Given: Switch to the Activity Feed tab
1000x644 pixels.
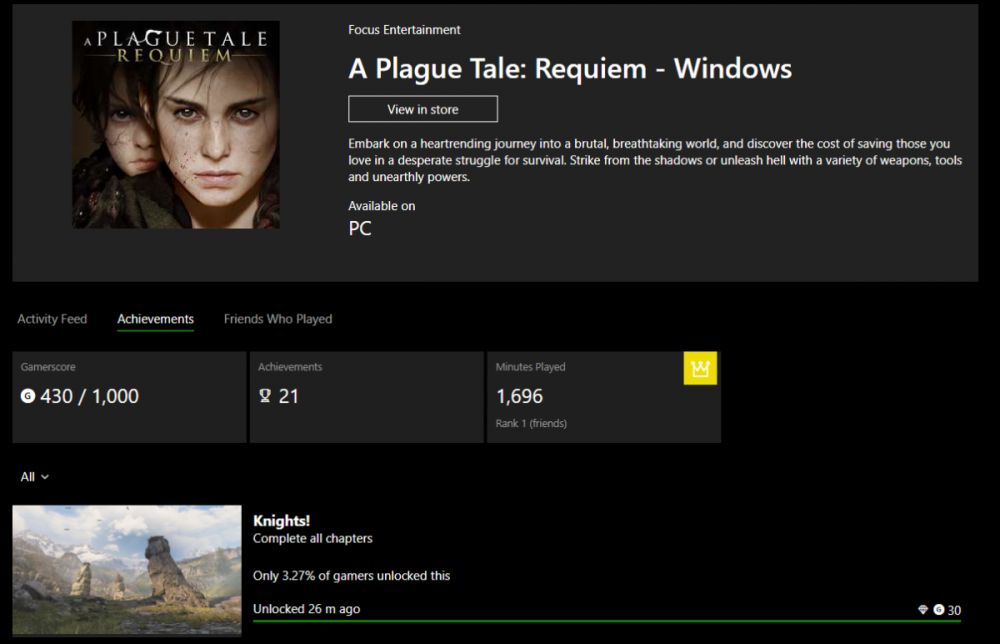Looking at the screenshot, I should click(x=52, y=319).
